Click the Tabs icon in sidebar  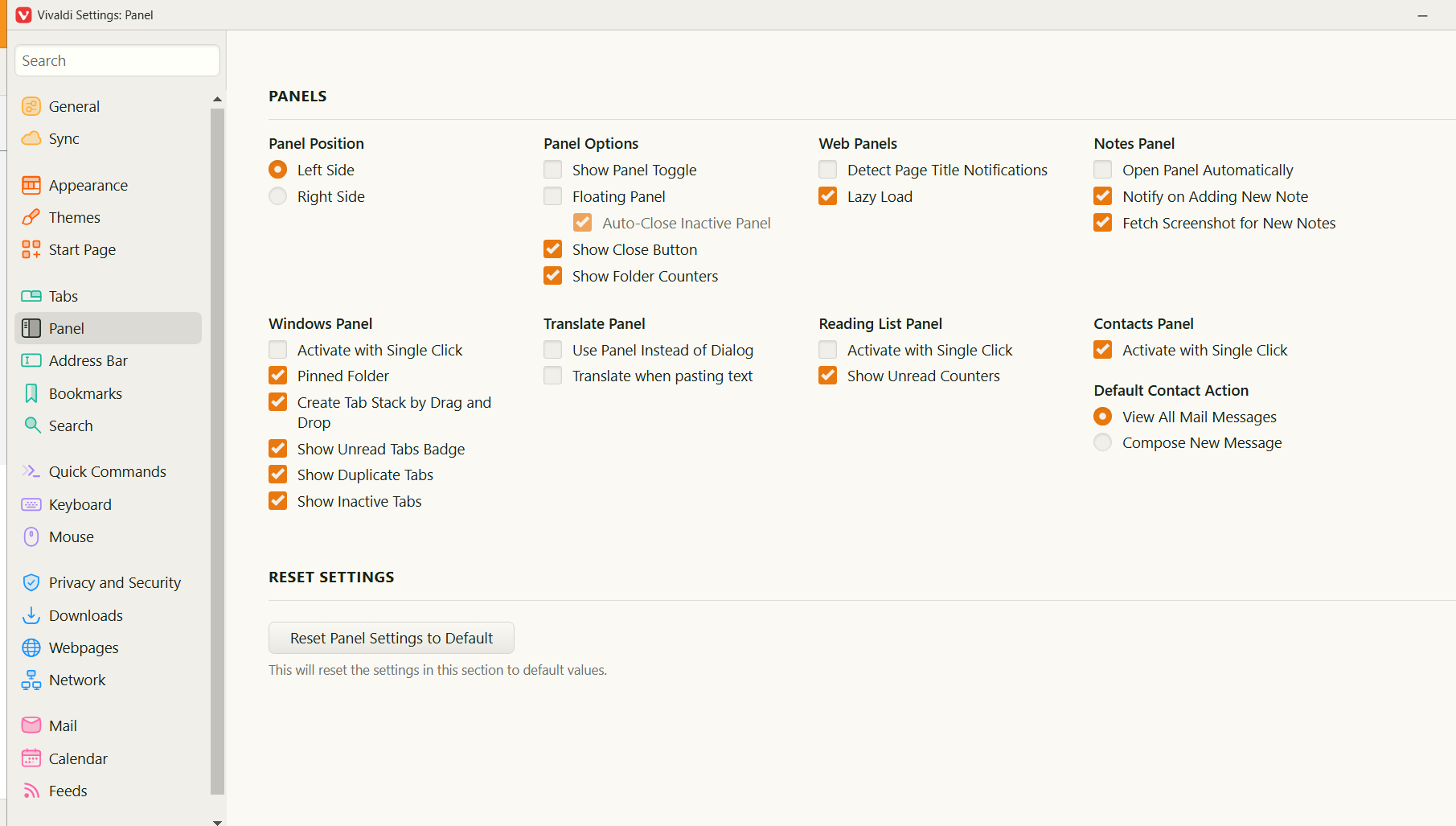click(31, 296)
